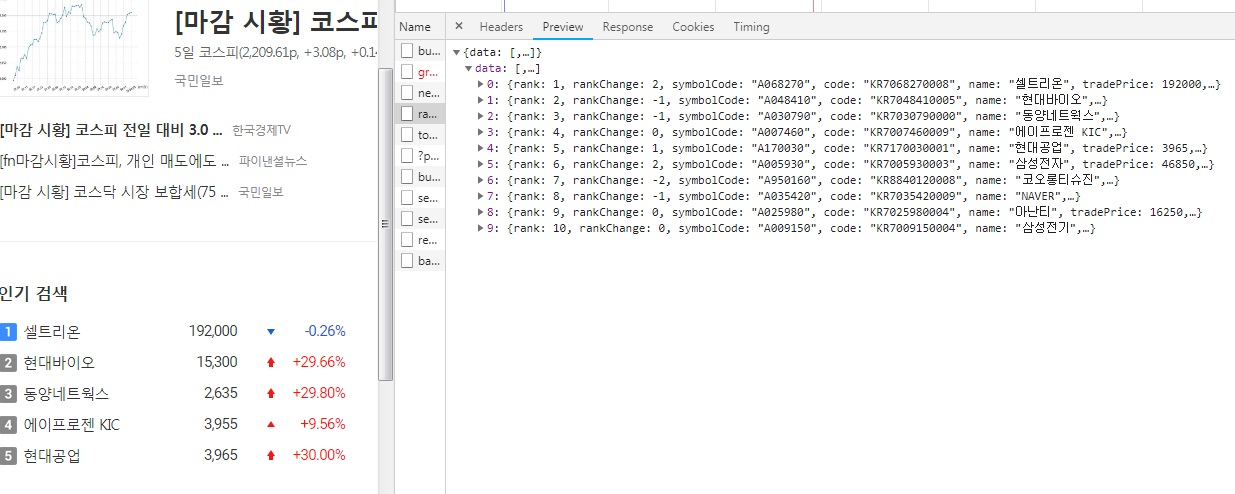The width and height of the screenshot is (1235, 494).
Task: Select the 'bu...' request at top of list
Action: [420, 50]
